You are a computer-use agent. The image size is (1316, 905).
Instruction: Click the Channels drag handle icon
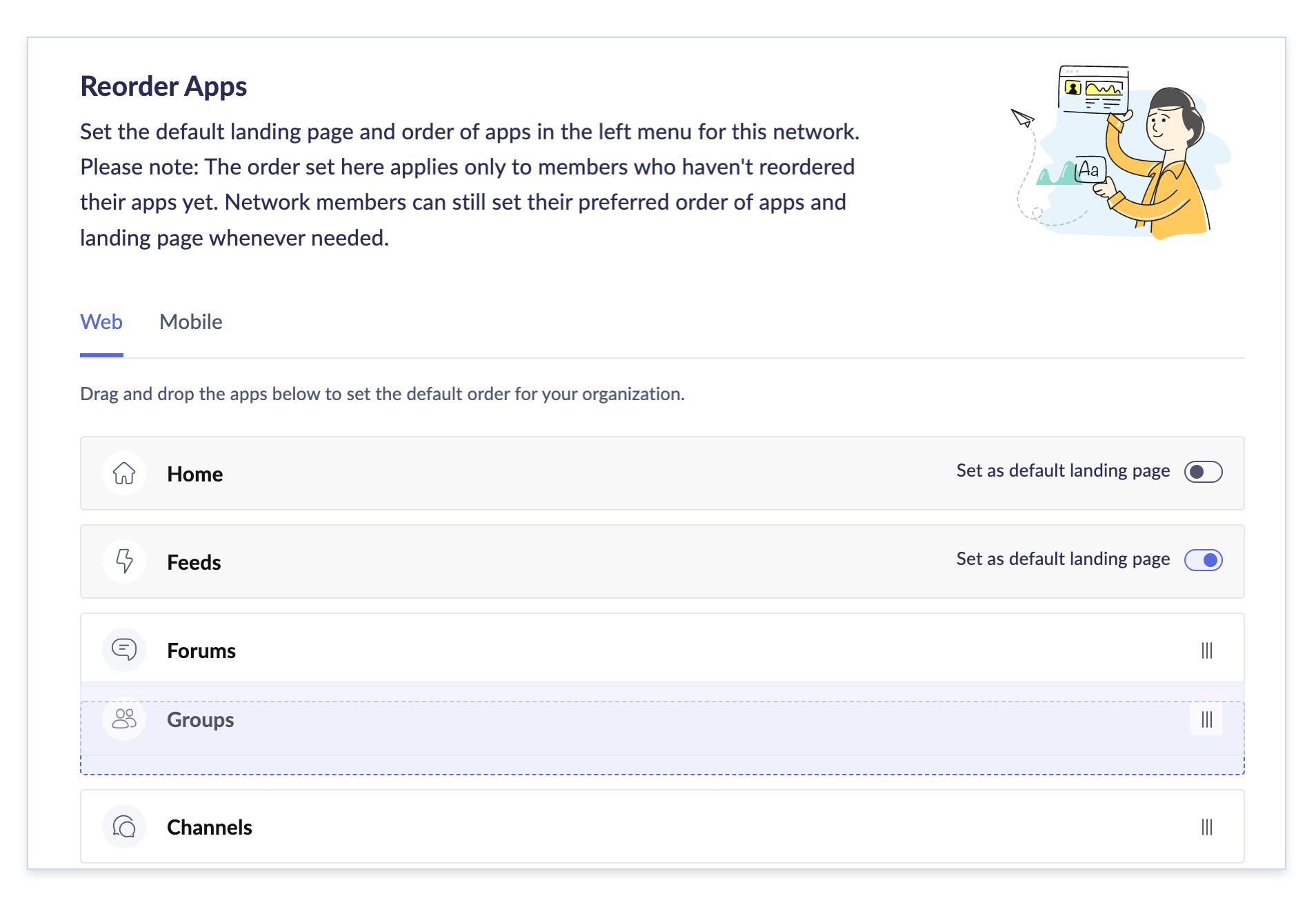(x=1206, y=827)
